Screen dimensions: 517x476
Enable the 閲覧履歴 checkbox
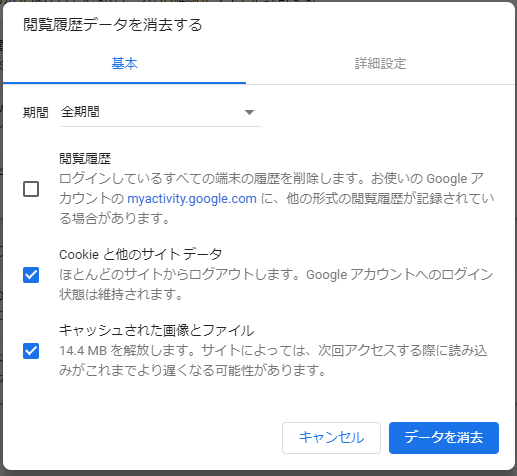point(31,189)
